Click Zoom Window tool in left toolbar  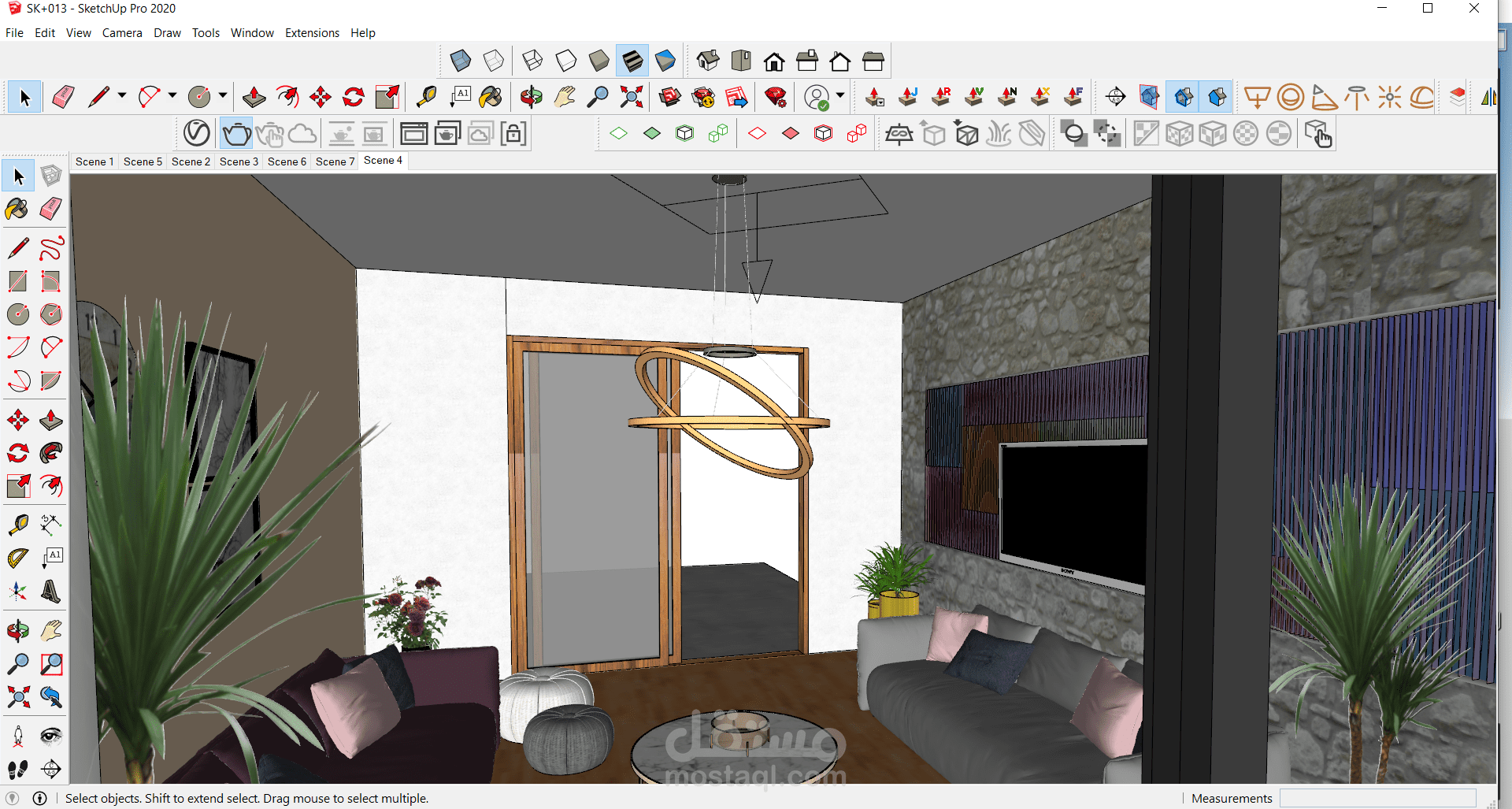[51, 664]
